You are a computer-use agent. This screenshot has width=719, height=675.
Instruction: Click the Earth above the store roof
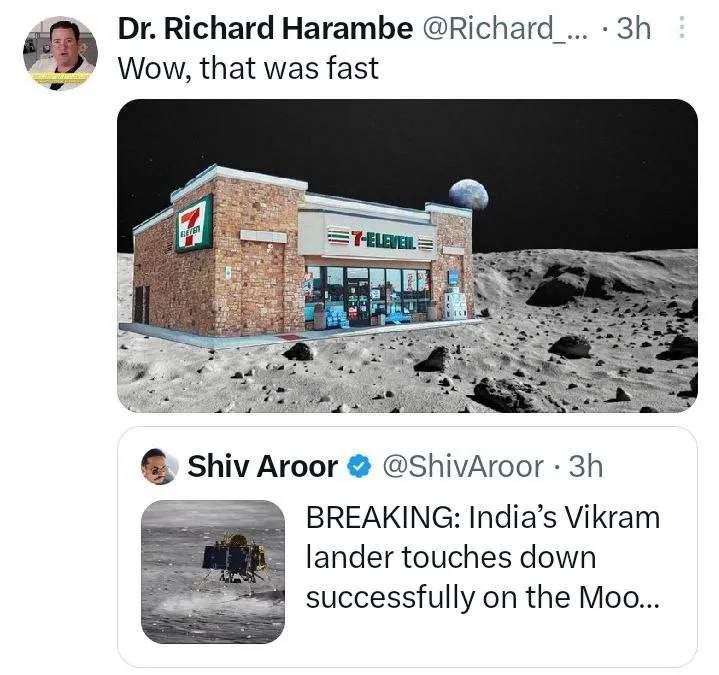click(x=469, y=194)
